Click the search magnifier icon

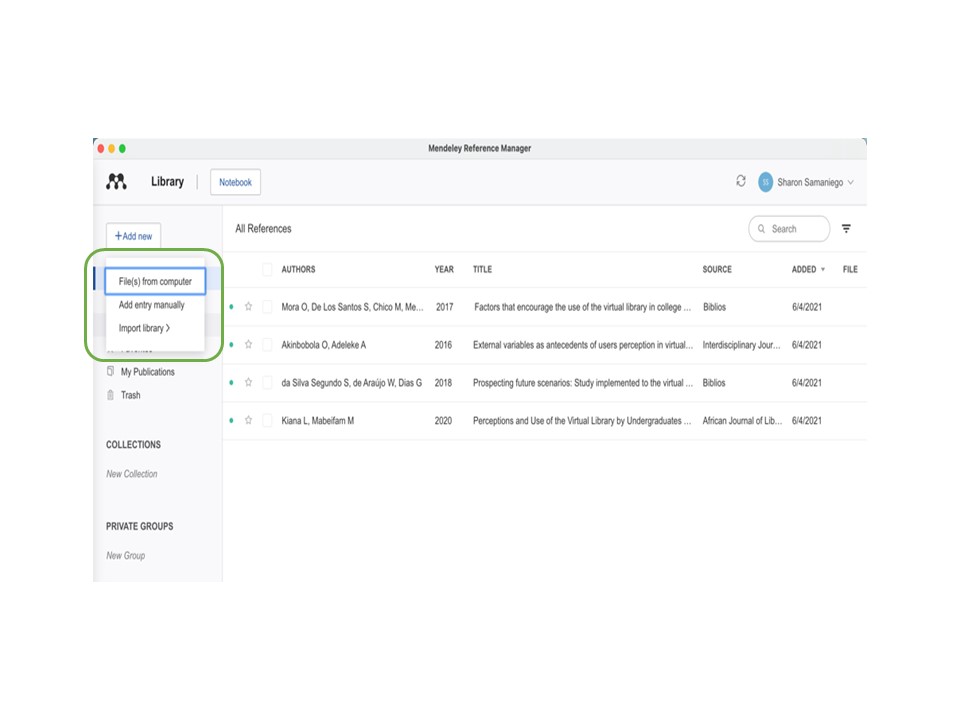click(x=762, y=229)
